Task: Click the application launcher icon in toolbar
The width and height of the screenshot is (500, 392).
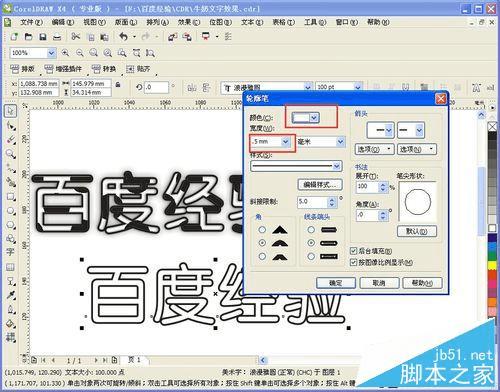Action: [206, 36]
